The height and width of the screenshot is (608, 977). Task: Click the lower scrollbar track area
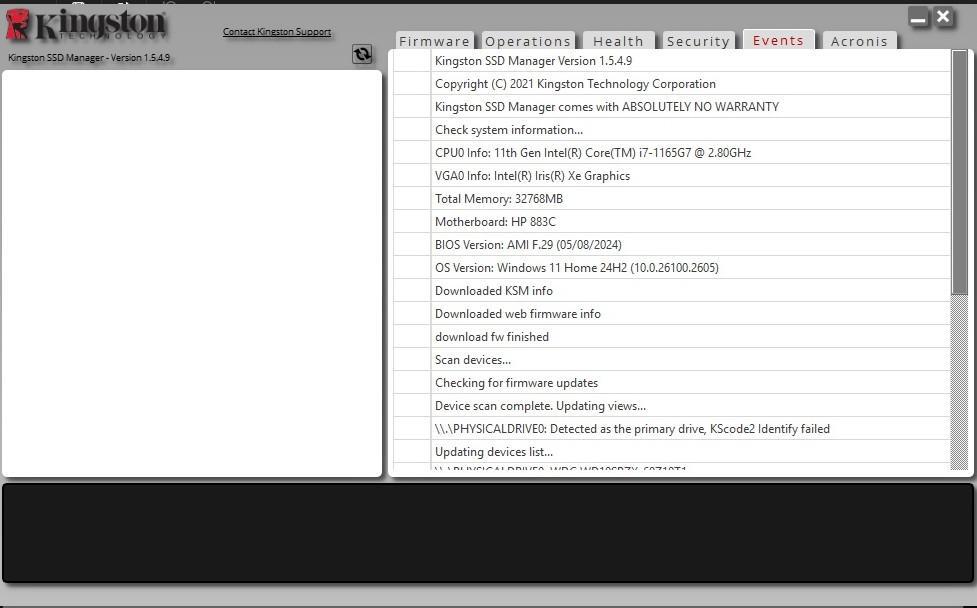coord(960,382)
